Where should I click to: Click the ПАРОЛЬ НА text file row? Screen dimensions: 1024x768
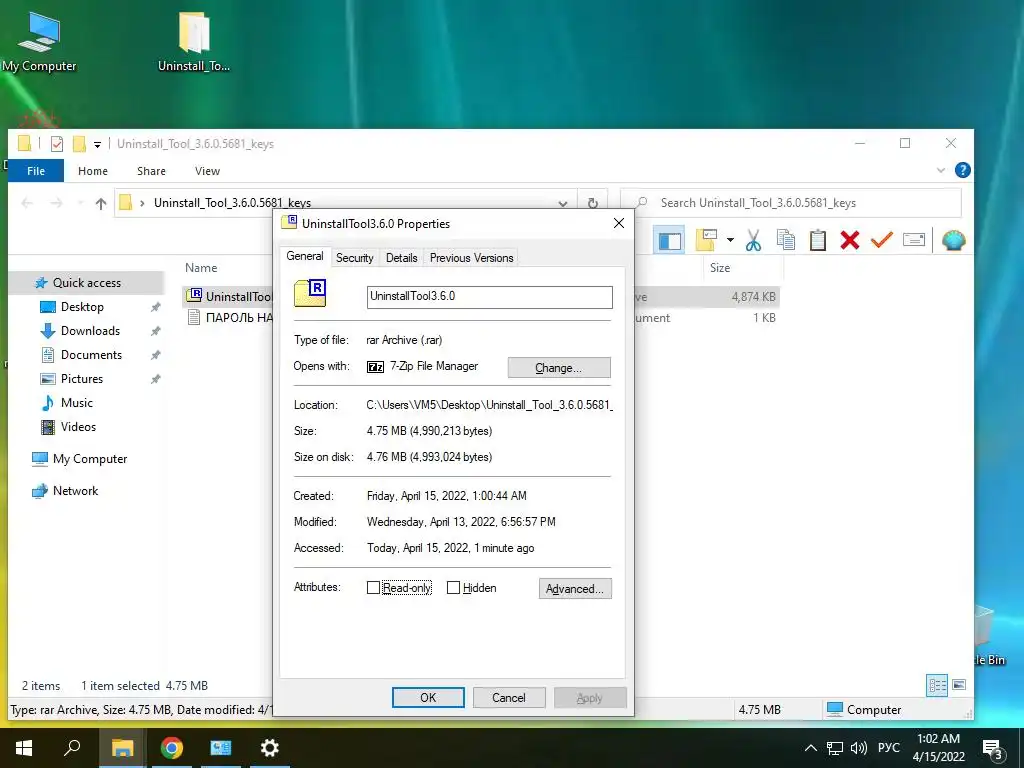point(229,318)
